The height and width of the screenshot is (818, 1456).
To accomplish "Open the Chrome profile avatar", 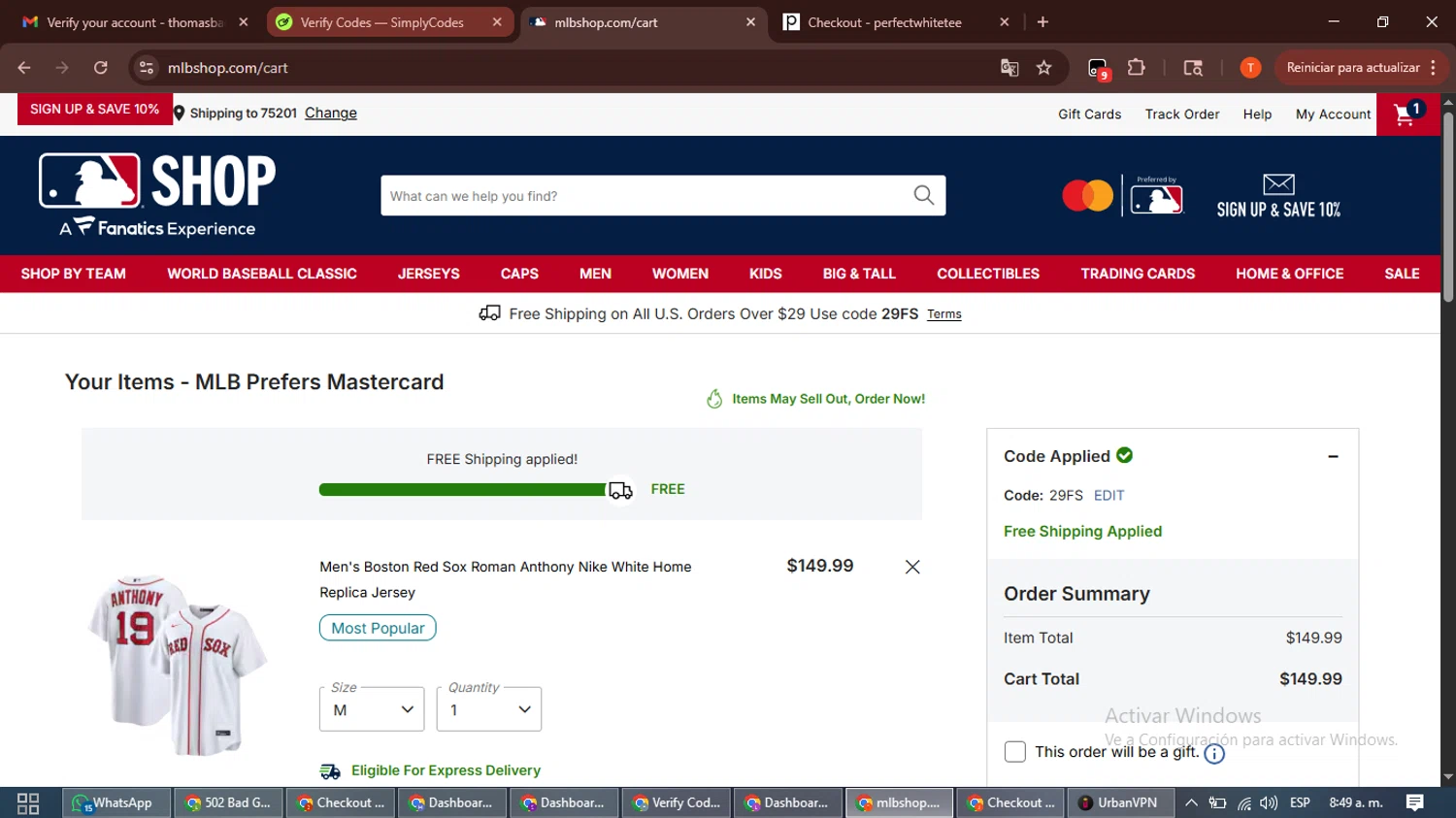I will tap(1250, 68).
